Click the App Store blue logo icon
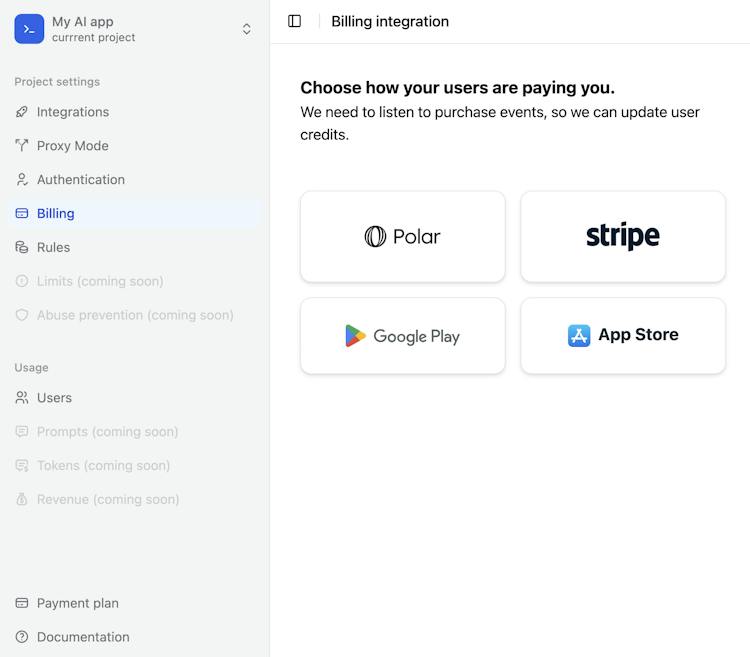750x657 pixels. (579, 336)
